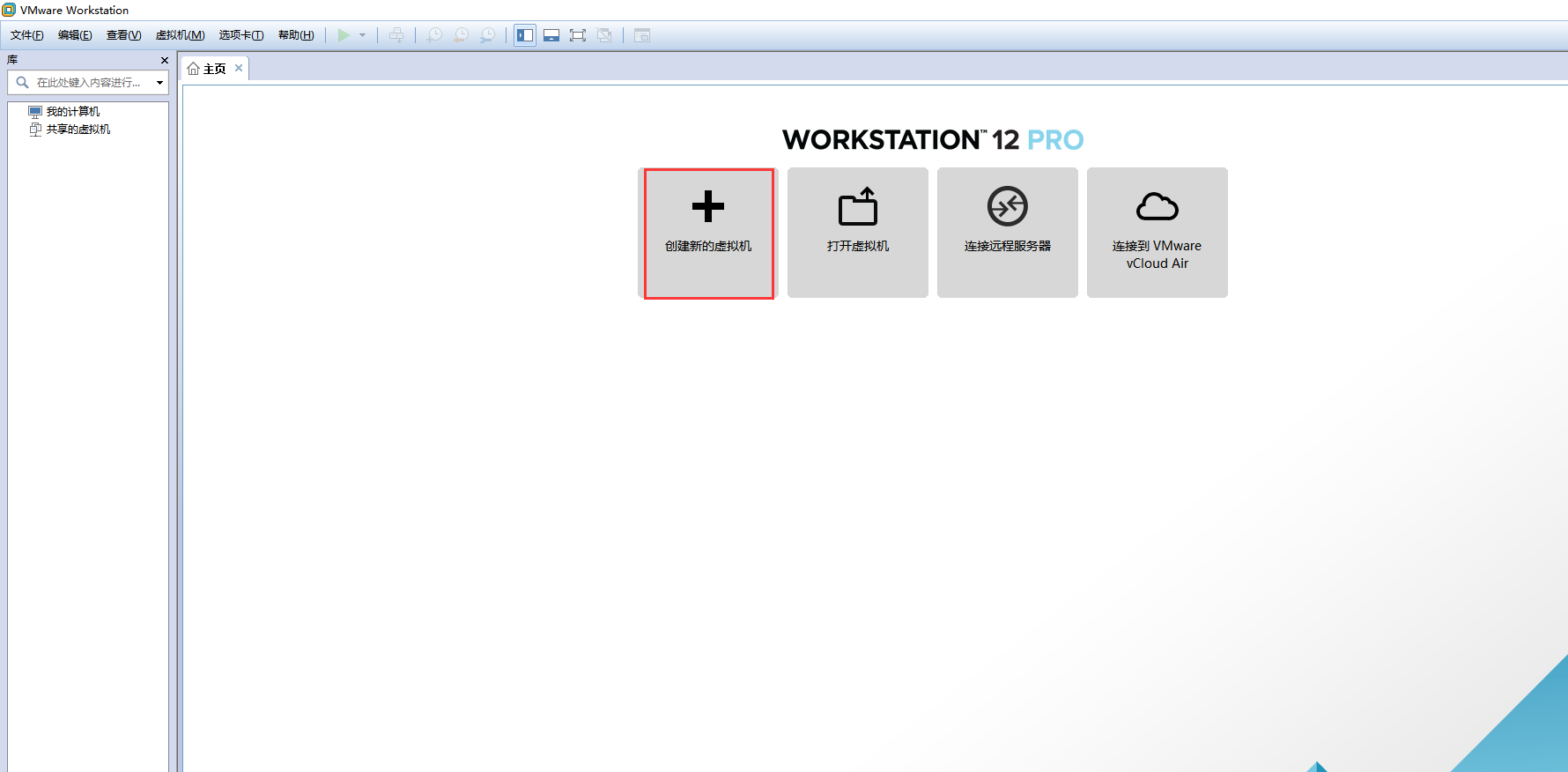
Task: Open the 选项卡(T) menu
Action: [x=241, y=35]
